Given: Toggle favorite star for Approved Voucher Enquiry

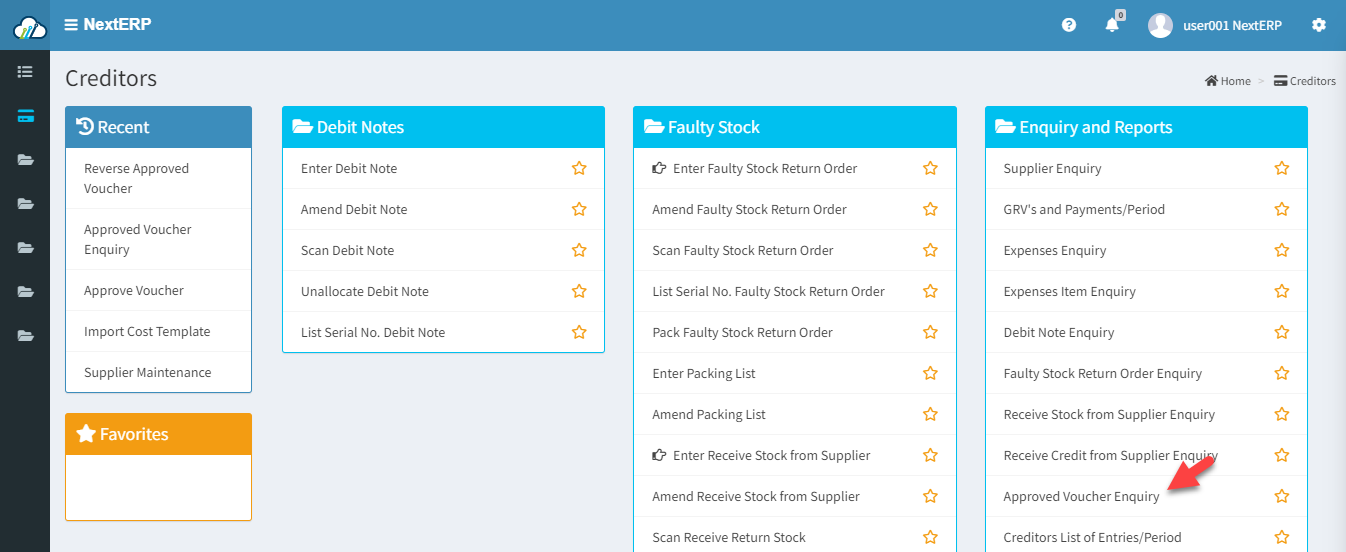Looking at the screenshot, I should [1282, 496].
